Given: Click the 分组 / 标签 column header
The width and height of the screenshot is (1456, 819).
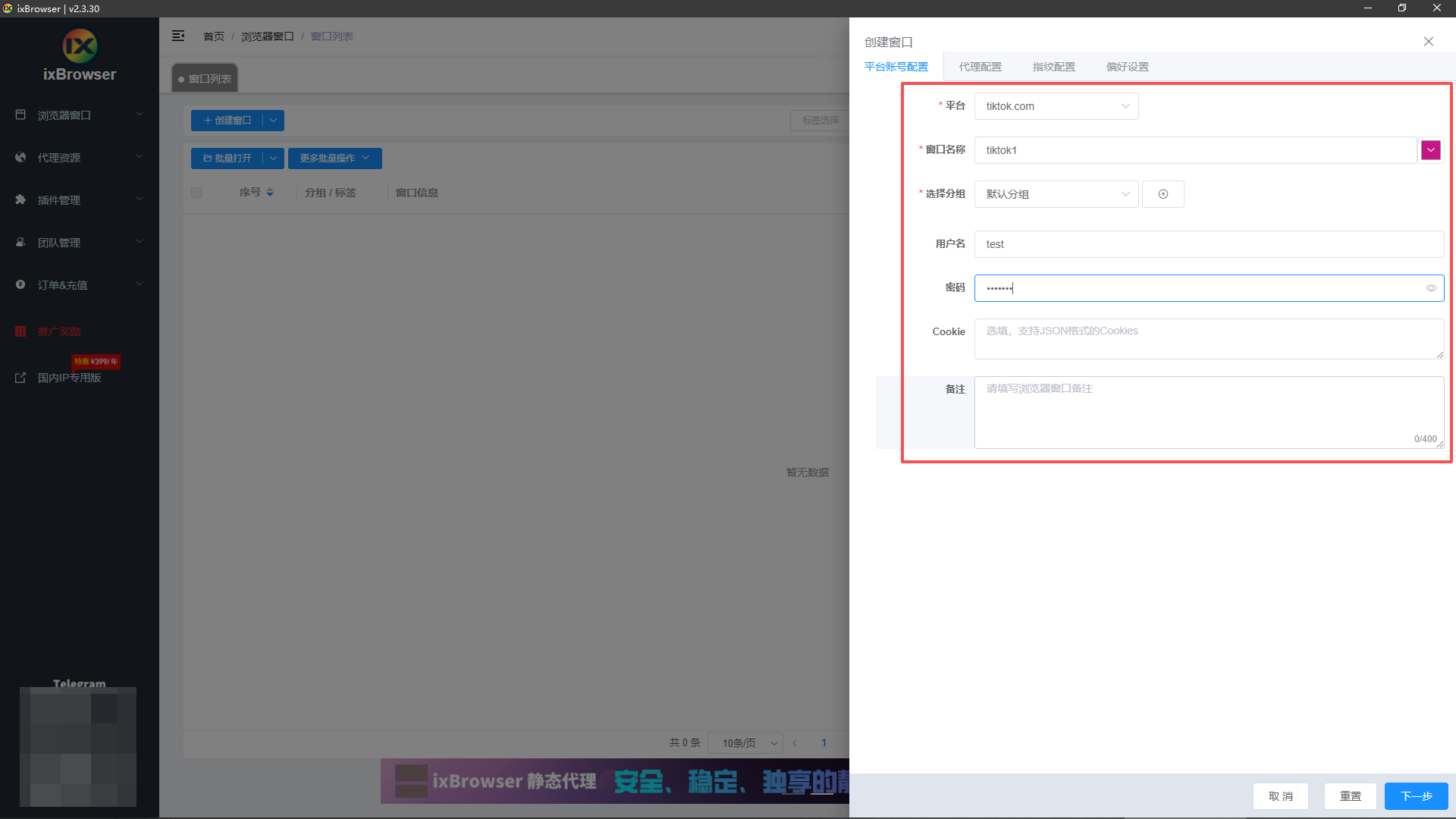Looking at the screenshot, I should click(331, 193).
